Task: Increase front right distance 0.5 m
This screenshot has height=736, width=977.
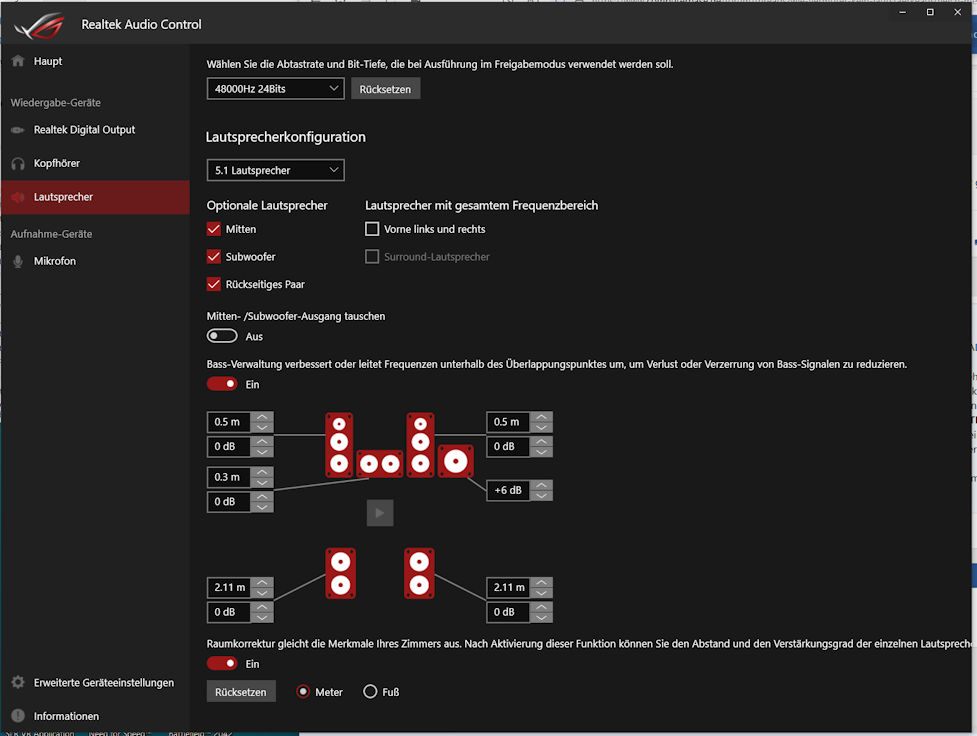Action: 541,416
